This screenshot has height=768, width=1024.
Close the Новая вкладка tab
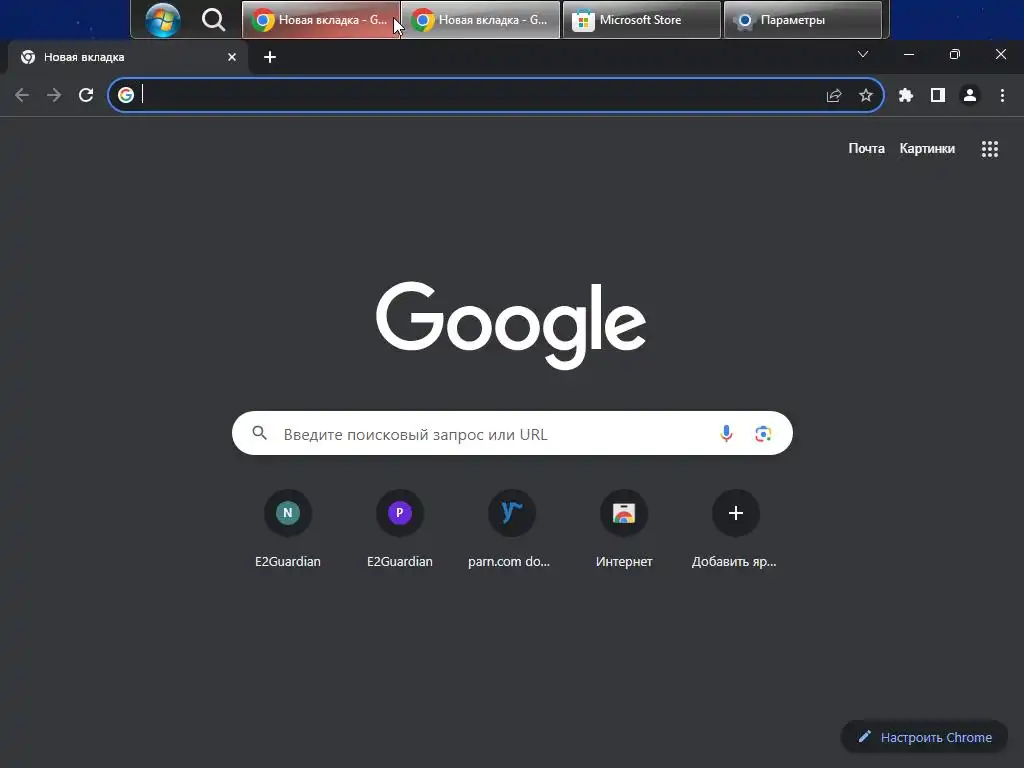[232, 57]
